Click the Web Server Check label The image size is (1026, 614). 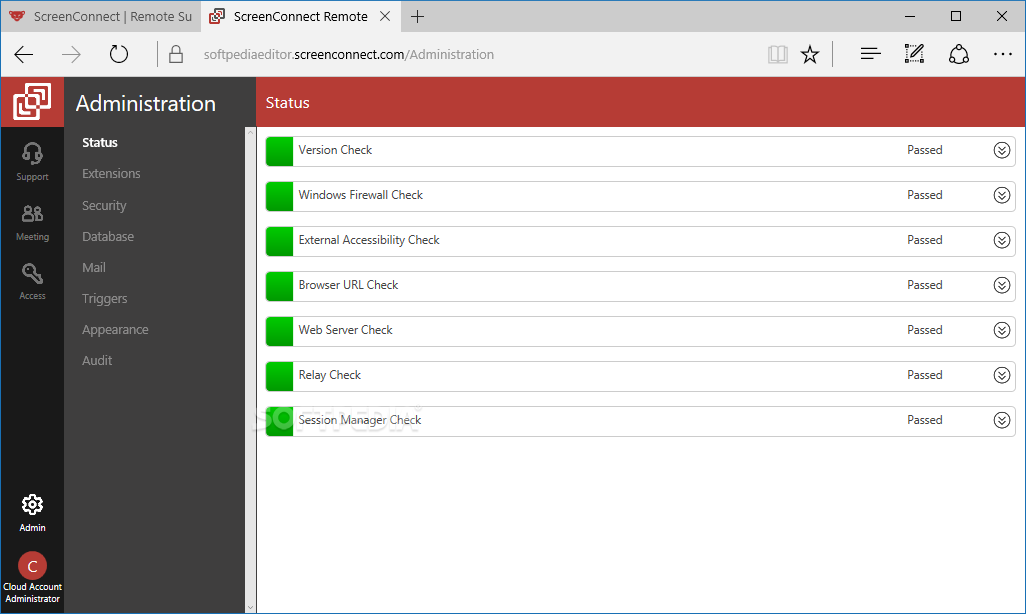click(345, 330)
